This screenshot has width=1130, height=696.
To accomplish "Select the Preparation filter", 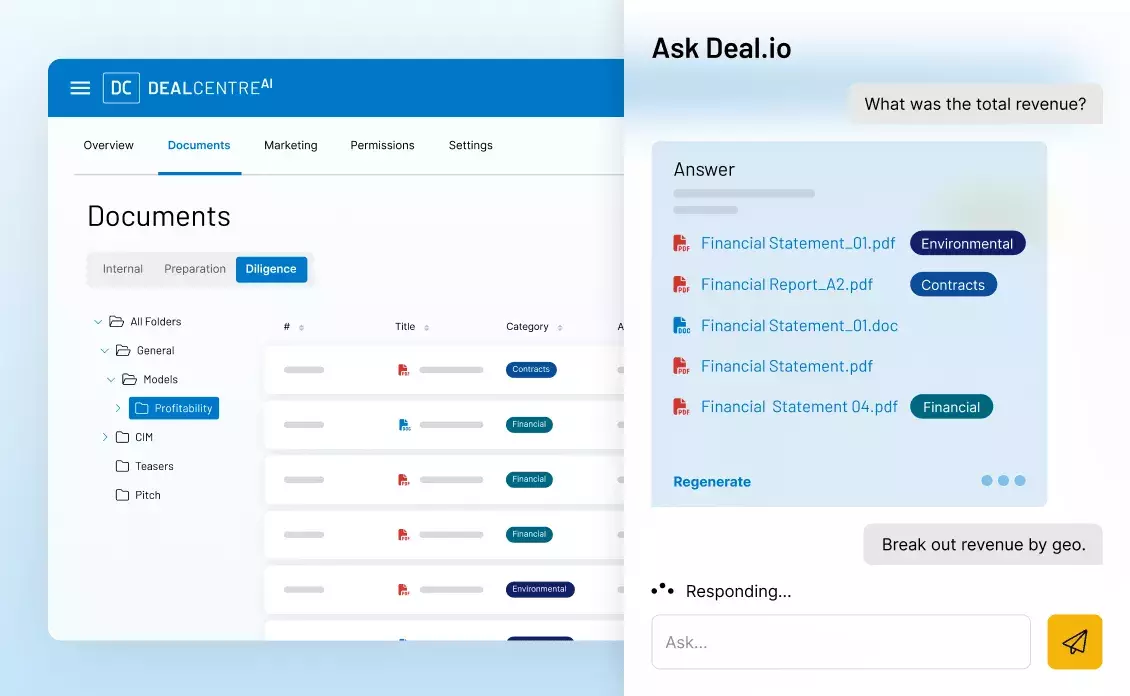I will point(194,269).
